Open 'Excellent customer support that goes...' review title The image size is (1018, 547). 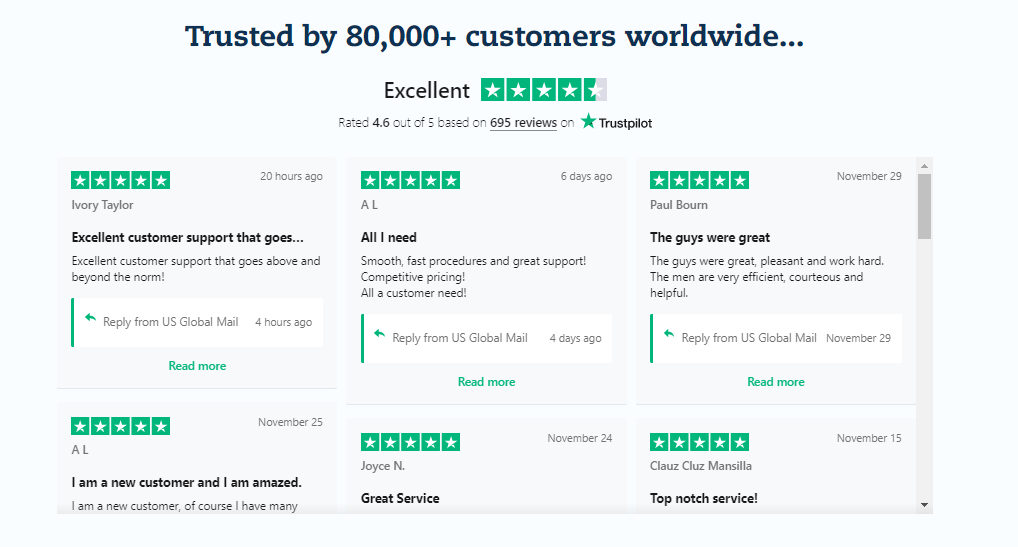(x=187, y=238)
